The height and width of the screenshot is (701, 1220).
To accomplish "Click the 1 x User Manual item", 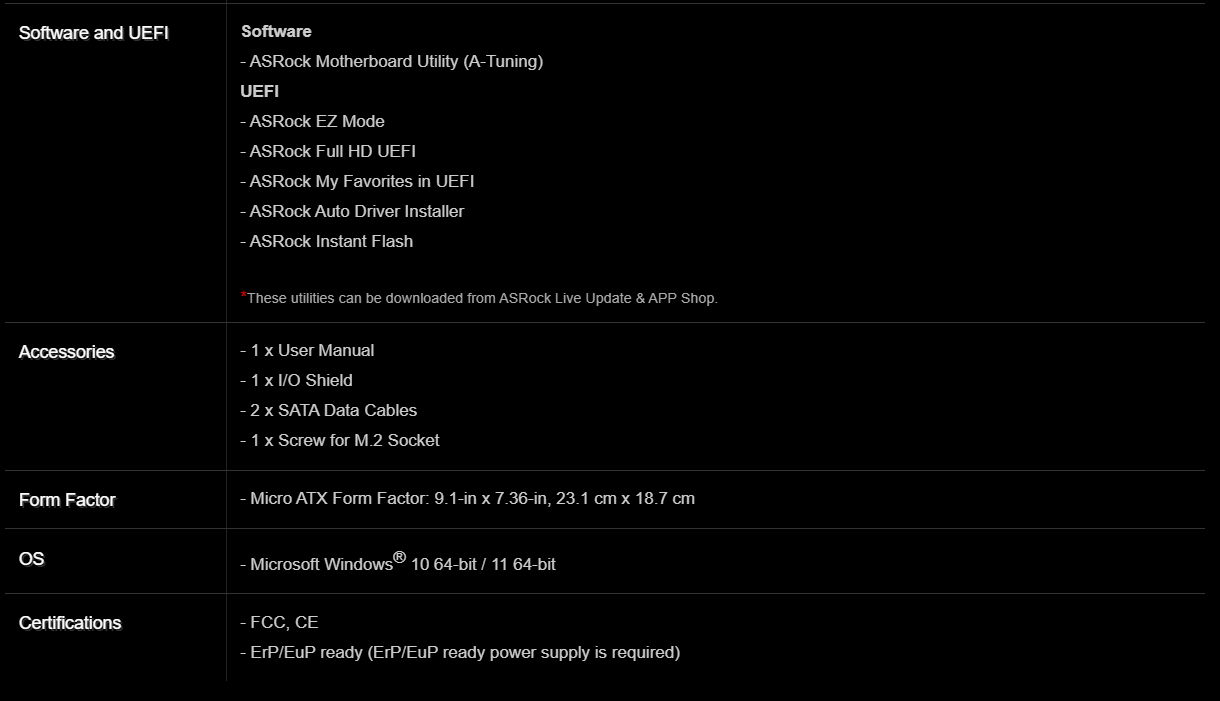I will (308, 350).
